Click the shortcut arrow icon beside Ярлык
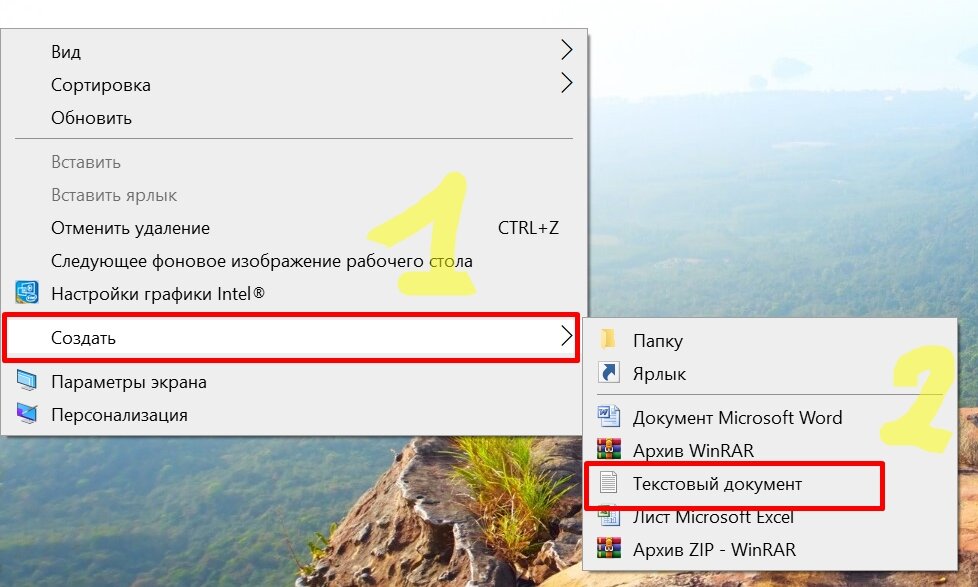 point(609,372)
